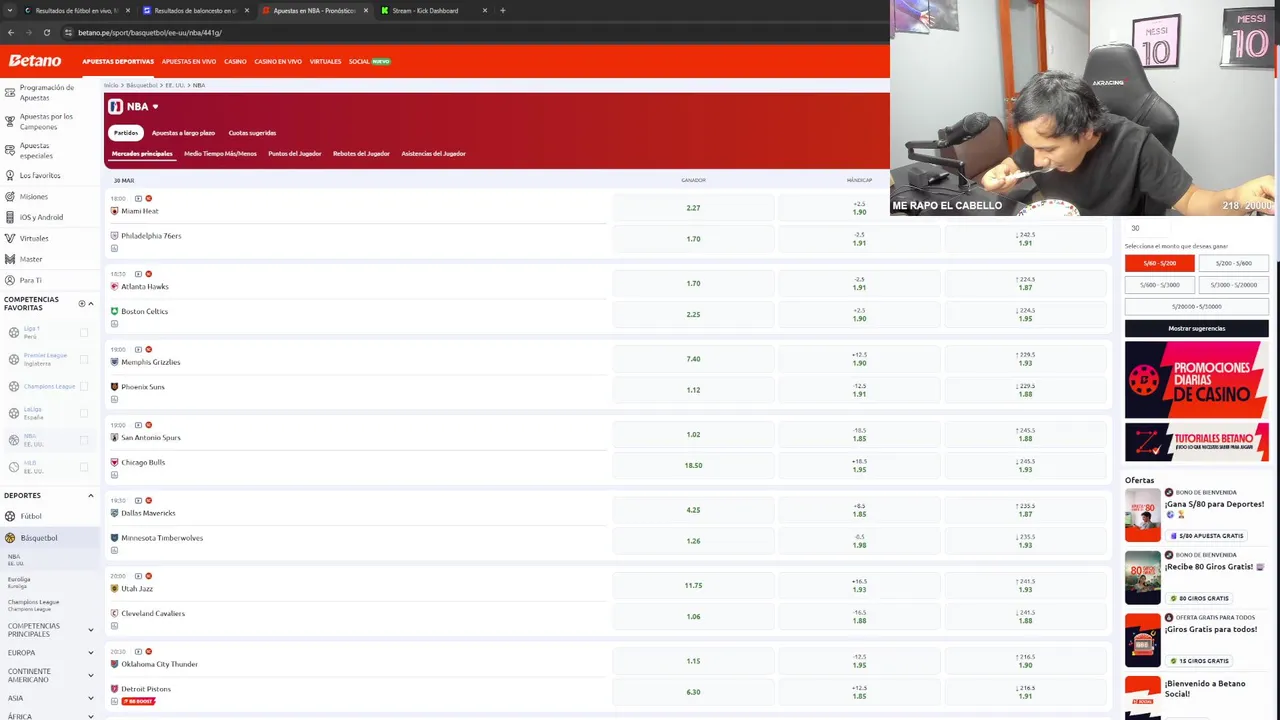Bet on Utah Jazz winner odds 11.75

click(693, 585)
